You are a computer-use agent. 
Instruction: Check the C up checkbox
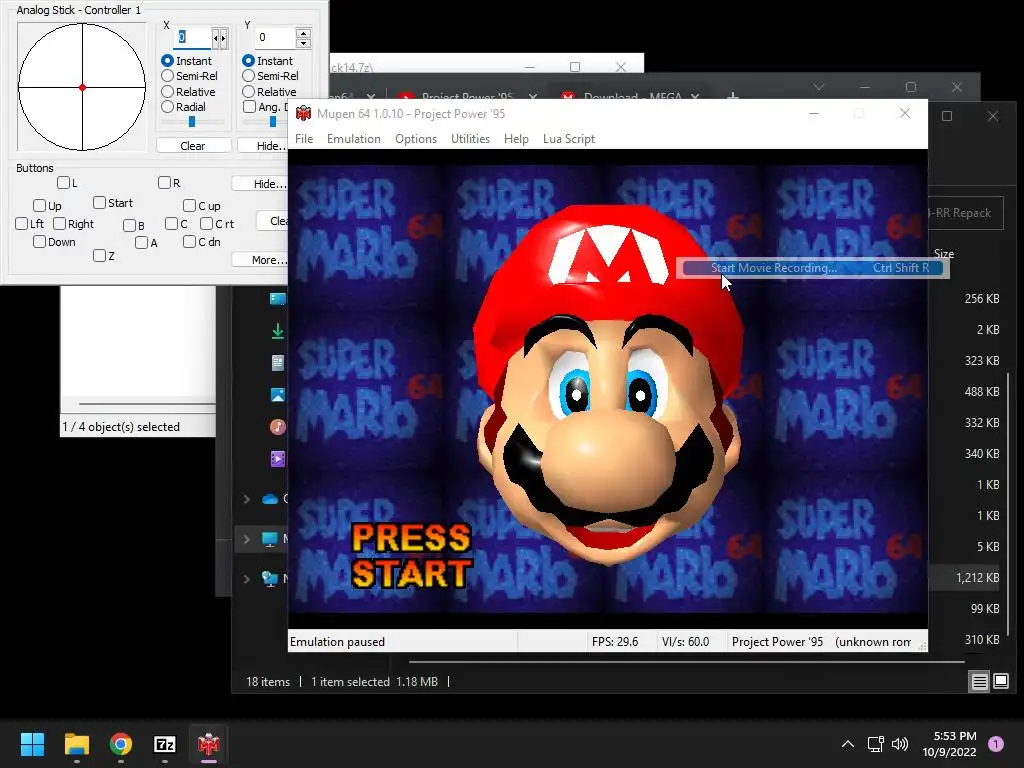point(189,206)
